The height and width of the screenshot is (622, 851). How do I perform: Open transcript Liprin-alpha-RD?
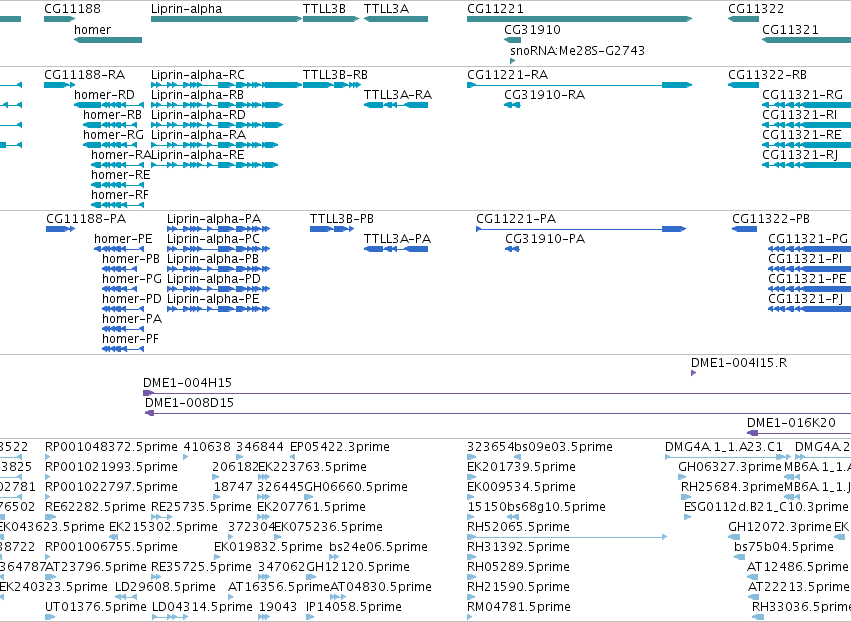coord(198,115)
